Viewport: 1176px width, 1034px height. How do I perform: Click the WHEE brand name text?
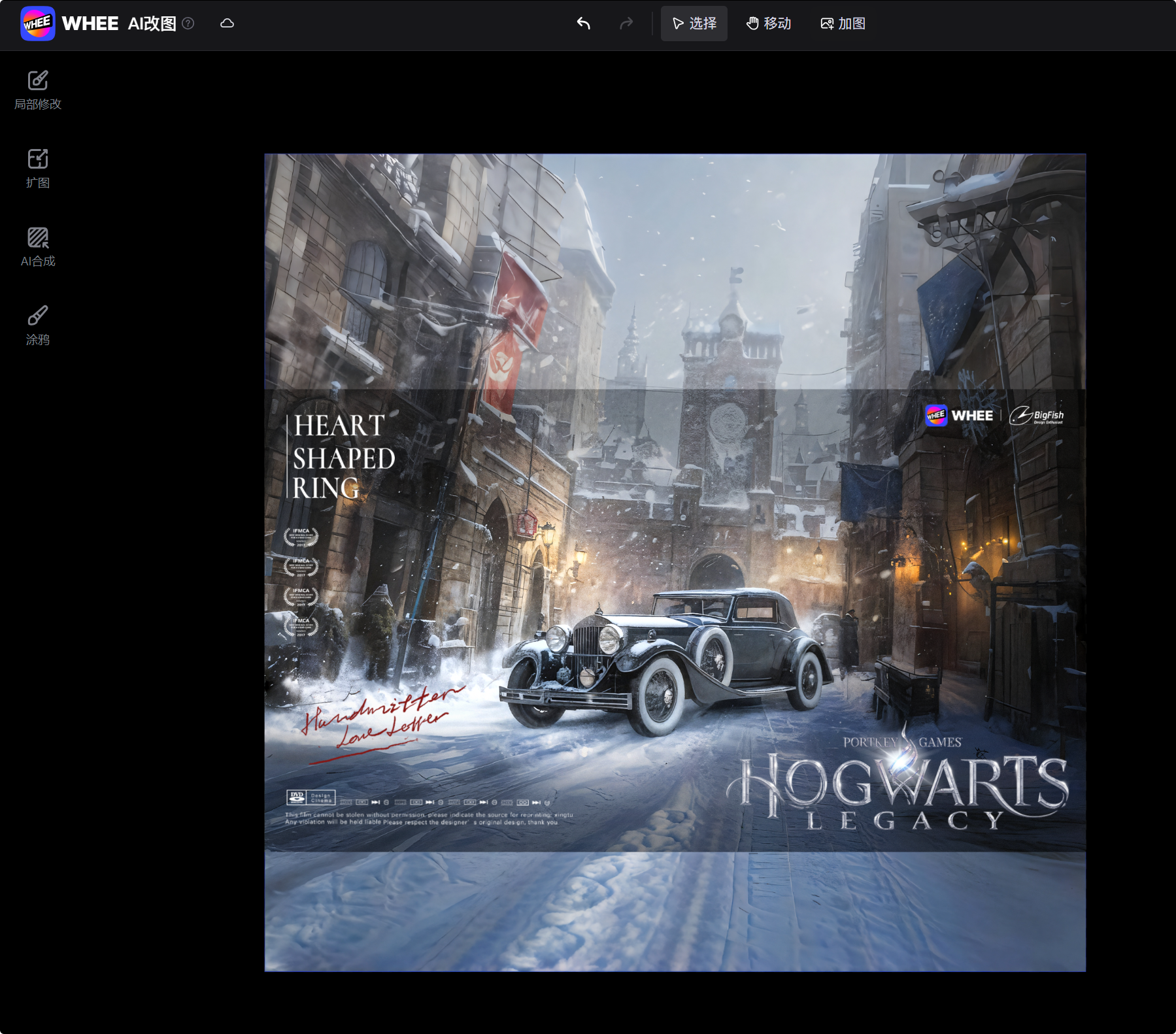point(90,24)
